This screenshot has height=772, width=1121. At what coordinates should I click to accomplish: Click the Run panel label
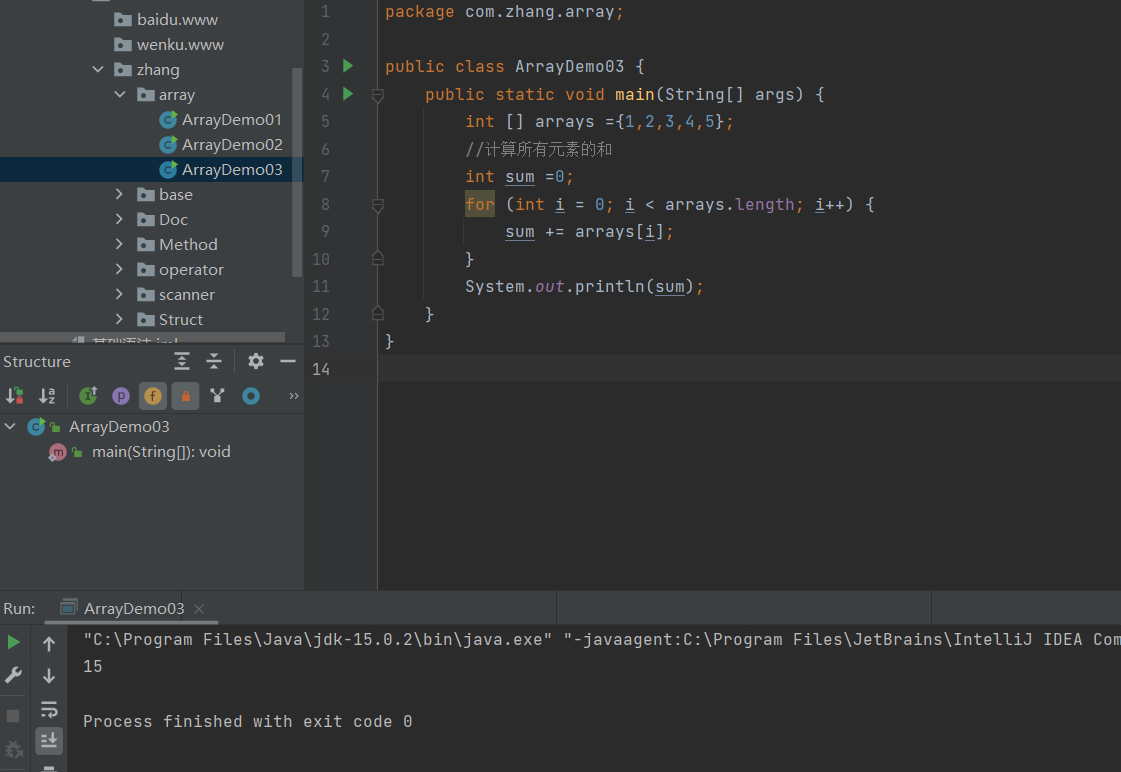coord(19,608)
